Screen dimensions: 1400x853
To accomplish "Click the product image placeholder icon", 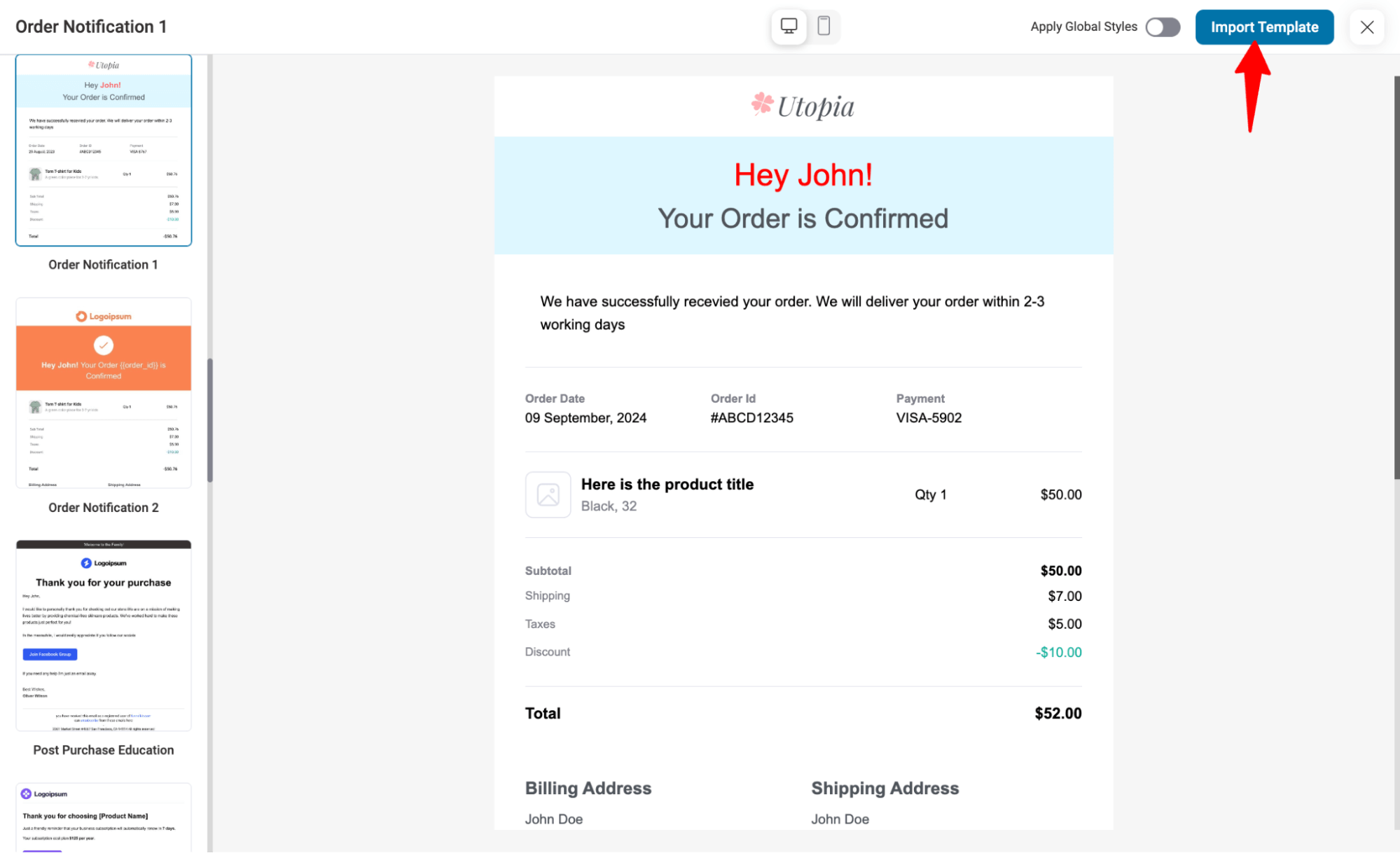I will coord(548,494).
